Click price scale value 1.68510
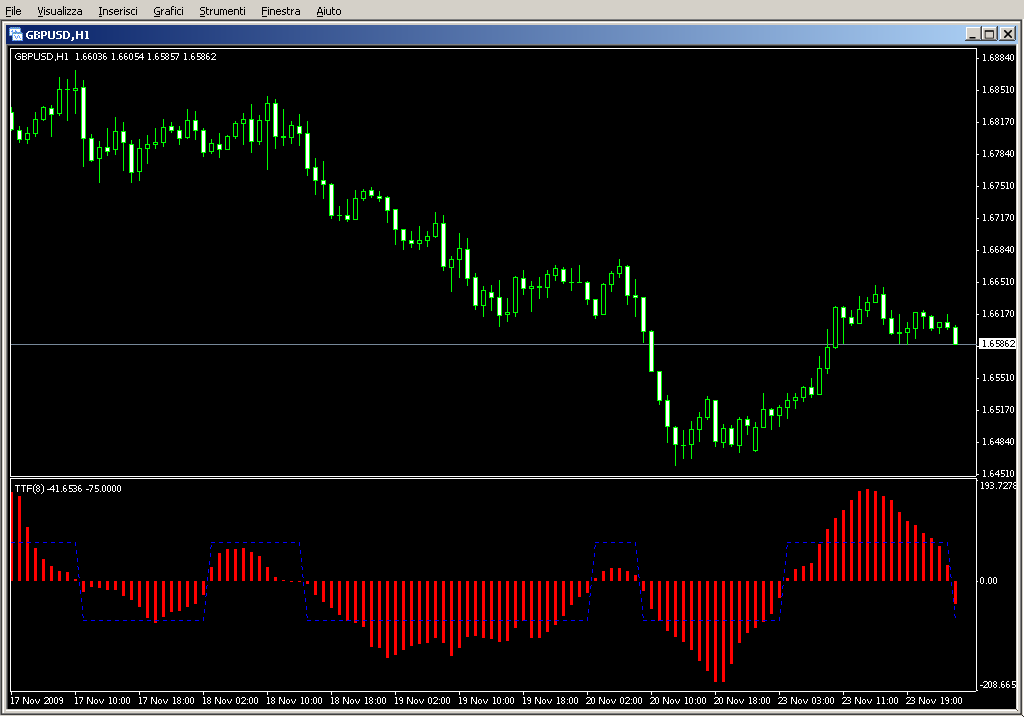Viewport: 1024px width, 717px height. coord(999,89)
